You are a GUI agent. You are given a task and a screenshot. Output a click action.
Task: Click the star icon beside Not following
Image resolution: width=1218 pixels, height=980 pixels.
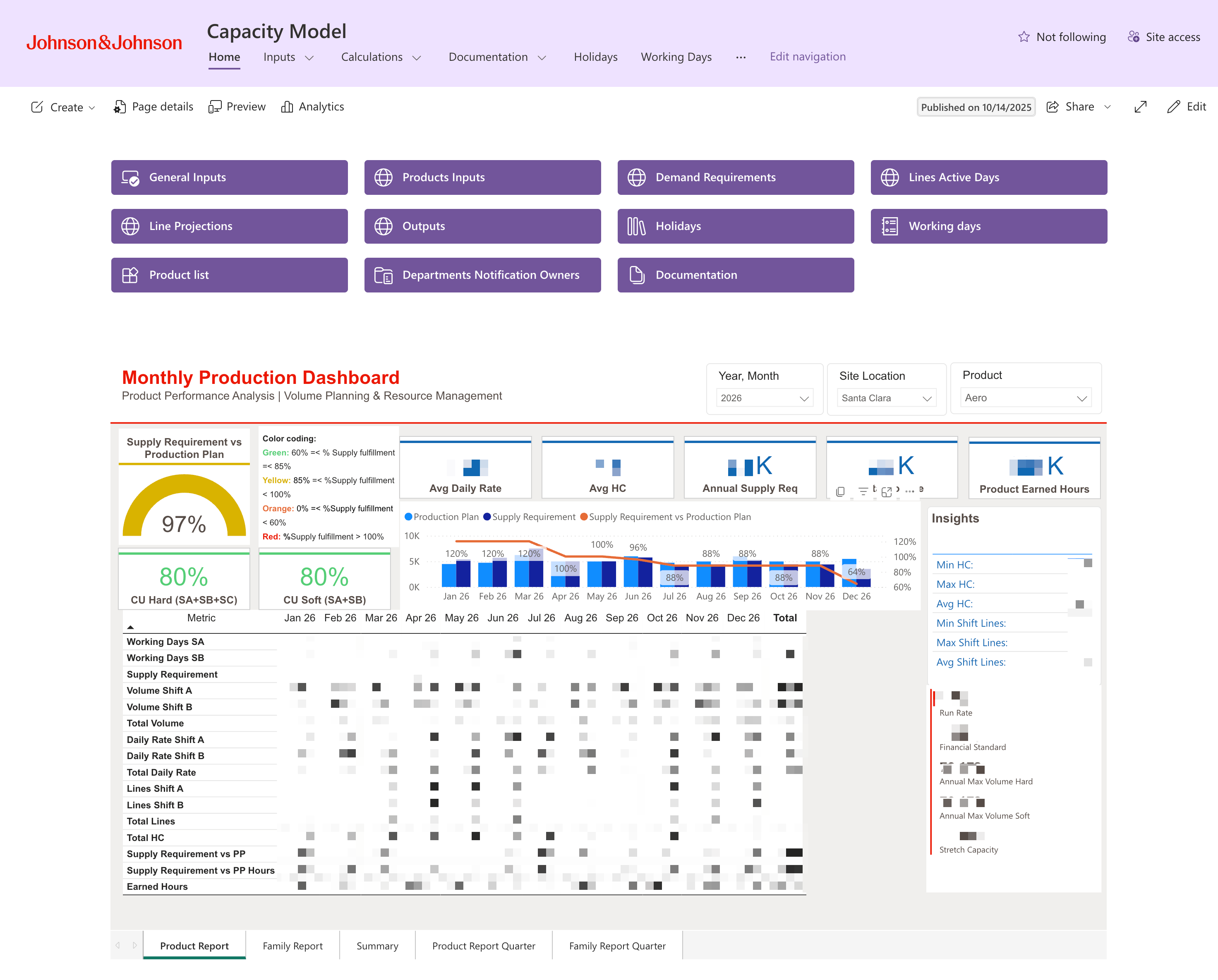pyautogui.click(x=1024, y=37)
